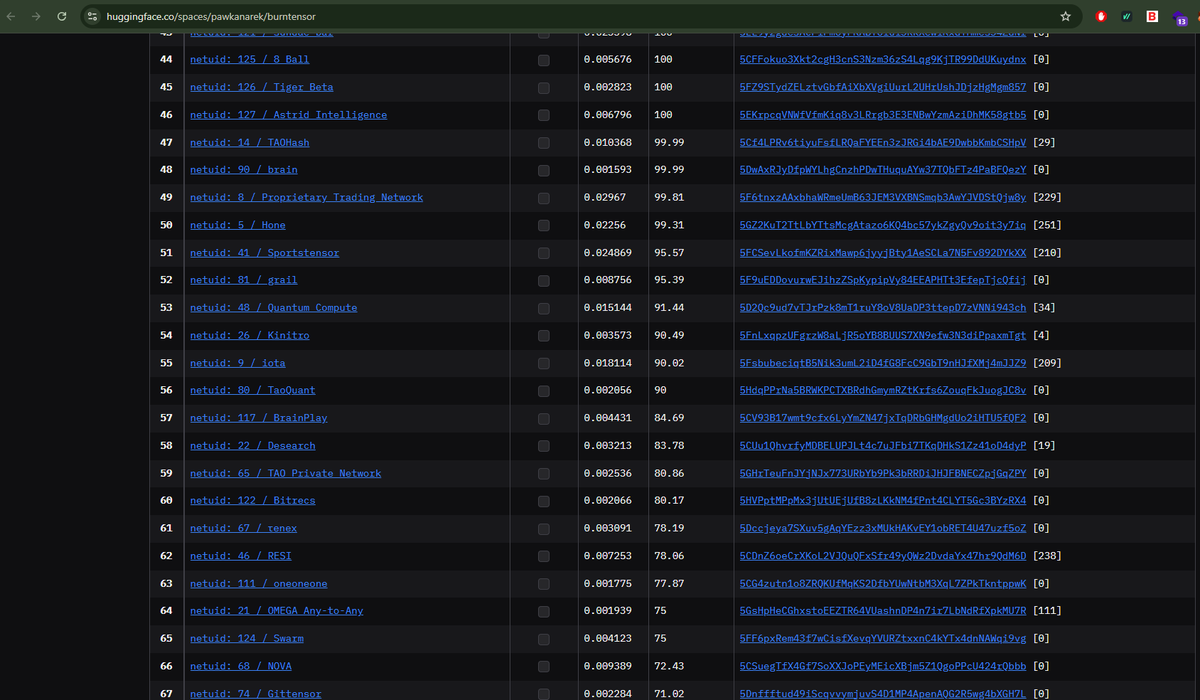Image resolution: width=1200 pixels, height=700 pixels.
Task: Select percentage 91.44 in Quantum Compute row
Action: (x=669, y=308)
